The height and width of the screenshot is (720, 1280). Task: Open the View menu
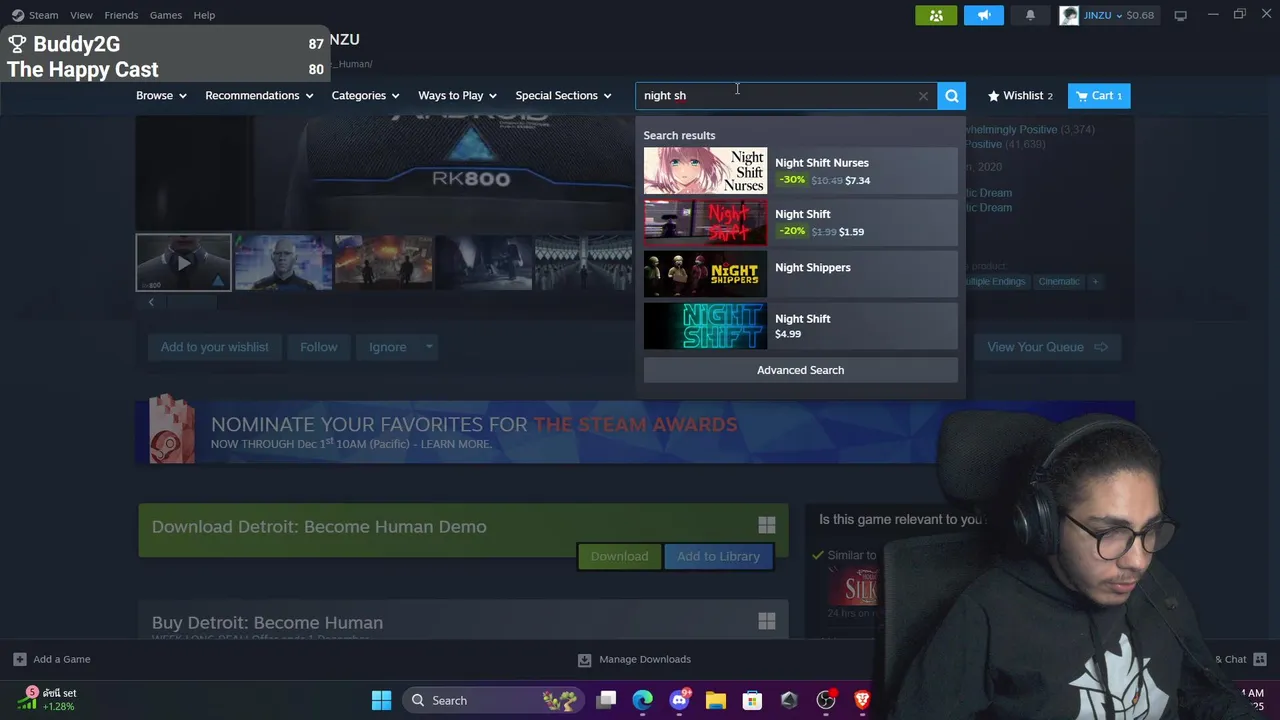81,15
